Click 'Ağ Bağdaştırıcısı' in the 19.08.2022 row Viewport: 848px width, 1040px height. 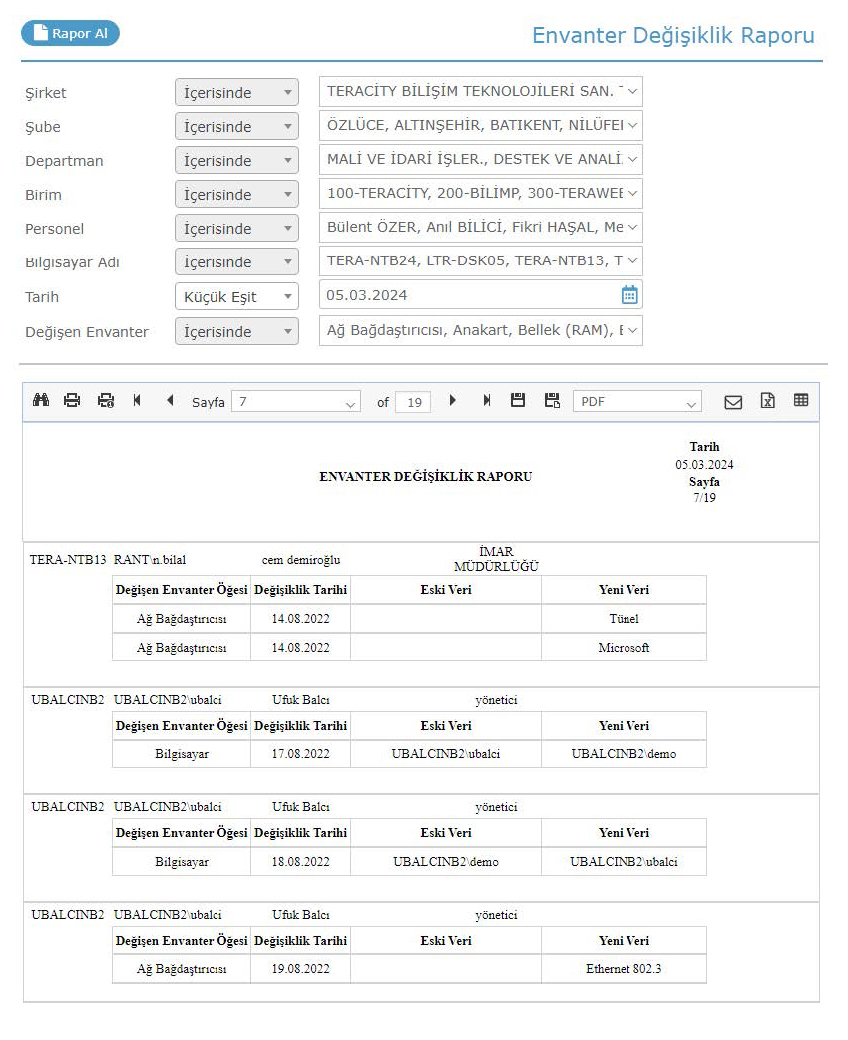pos(182,969)
